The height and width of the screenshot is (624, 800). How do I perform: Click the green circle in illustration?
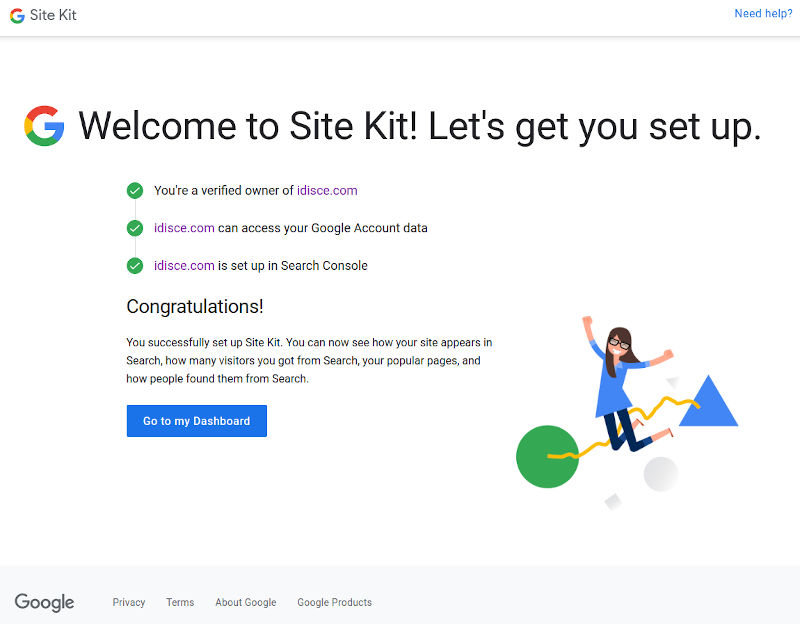click(x=547, y=457)
